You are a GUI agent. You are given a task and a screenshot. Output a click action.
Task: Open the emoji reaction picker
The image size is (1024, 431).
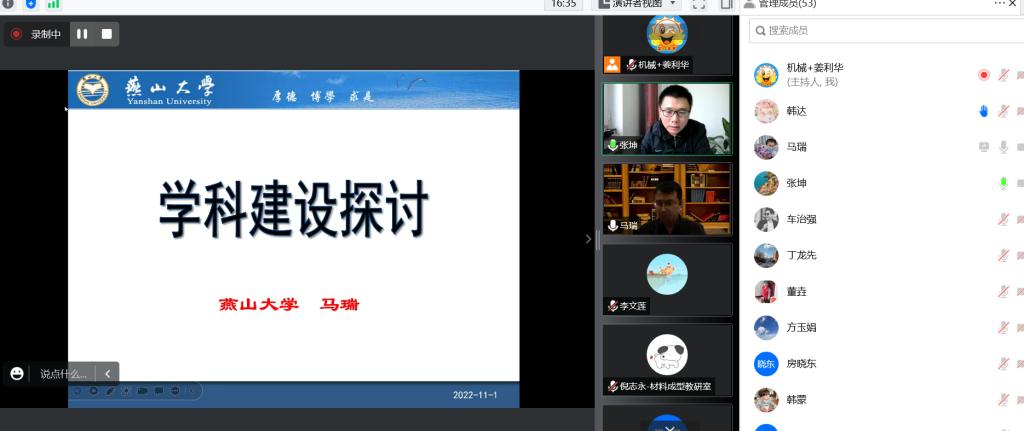(17, 373)
